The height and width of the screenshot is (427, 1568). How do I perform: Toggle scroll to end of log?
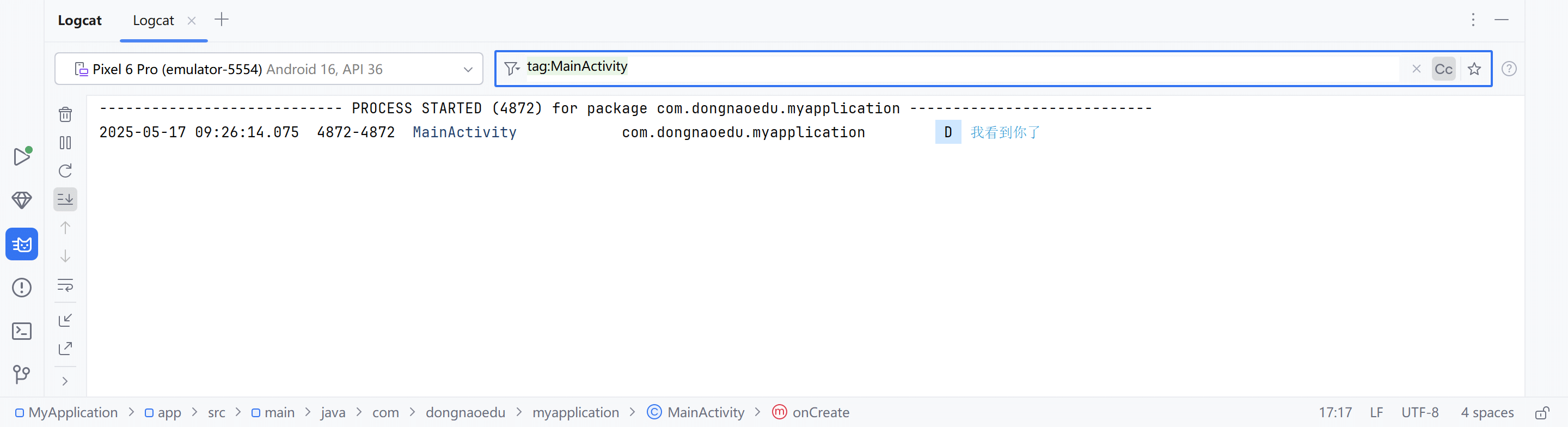(65, 199)
